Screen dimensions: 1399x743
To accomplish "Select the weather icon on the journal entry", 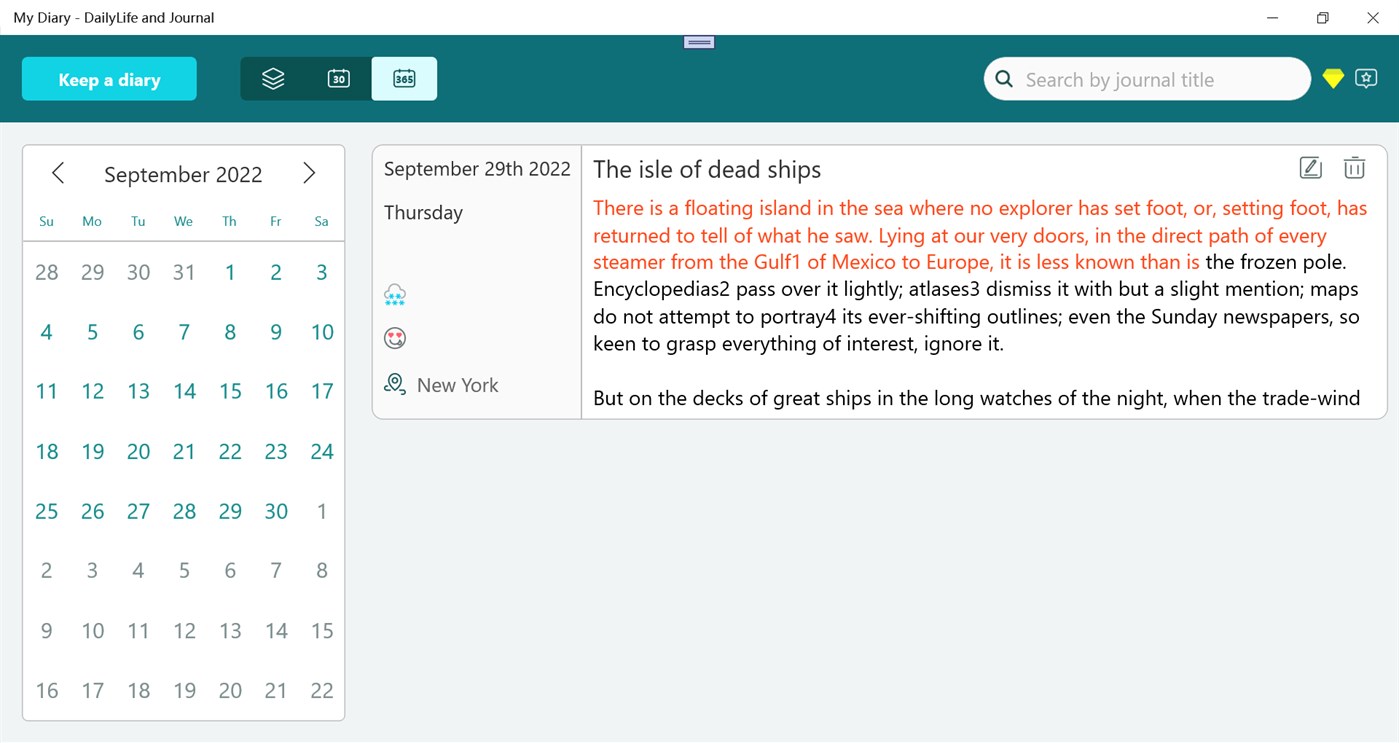I will (x=394, y=293).
